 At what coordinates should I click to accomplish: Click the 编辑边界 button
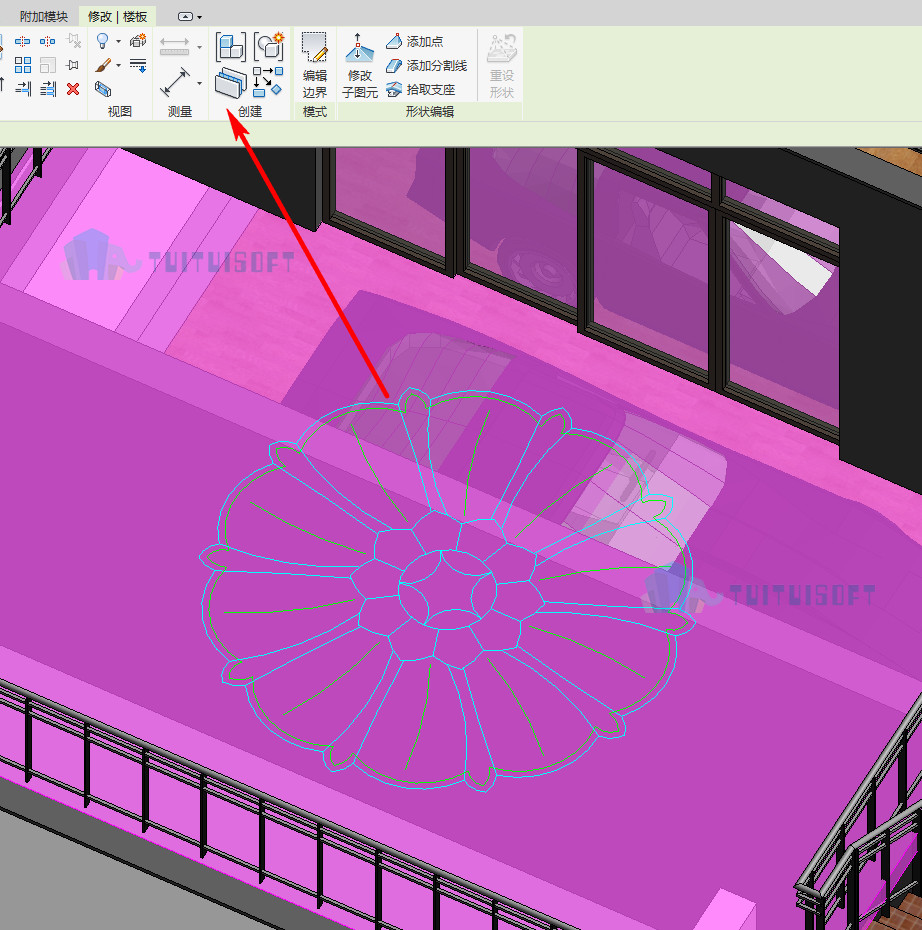[x=315, y=66]
